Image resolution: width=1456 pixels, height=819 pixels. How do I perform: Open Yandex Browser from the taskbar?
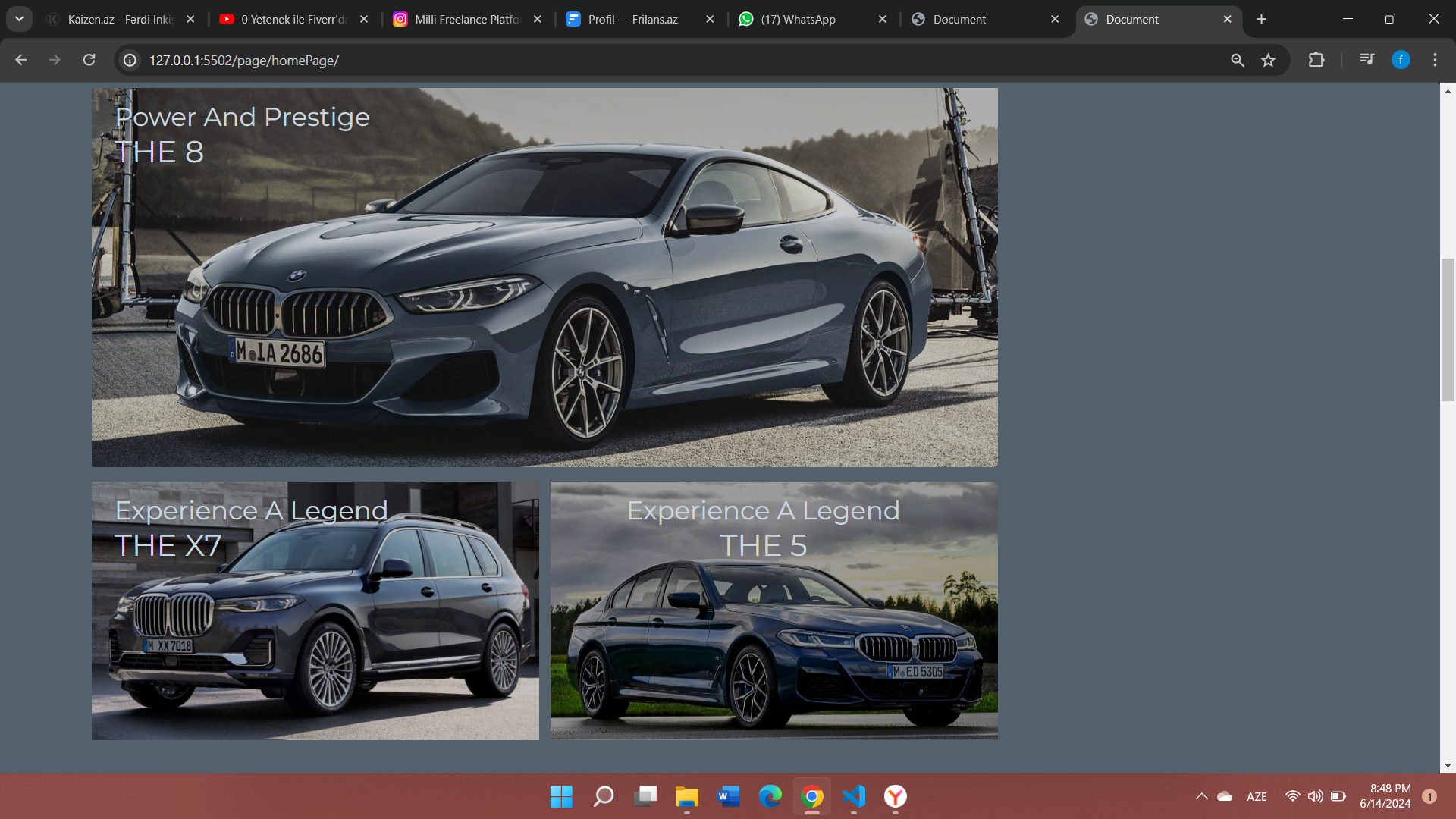click(x=896, y=796)
